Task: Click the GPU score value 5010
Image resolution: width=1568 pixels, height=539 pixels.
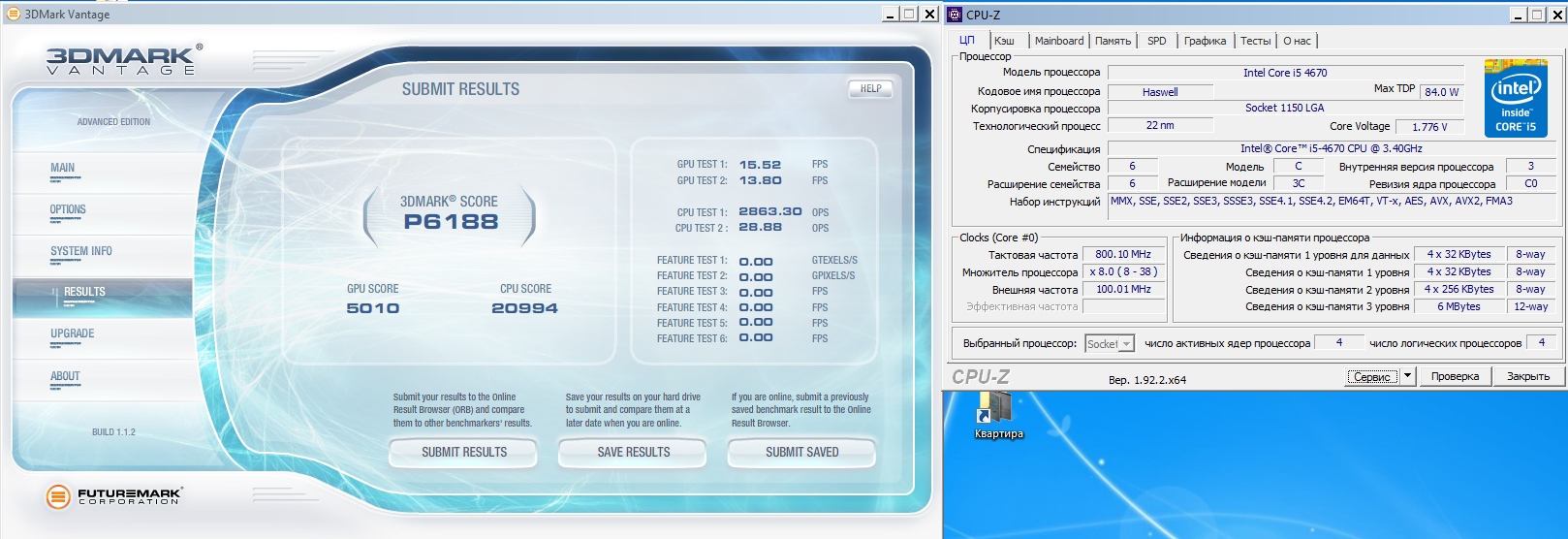Action: pyautogui.click(x=373, y=308)
